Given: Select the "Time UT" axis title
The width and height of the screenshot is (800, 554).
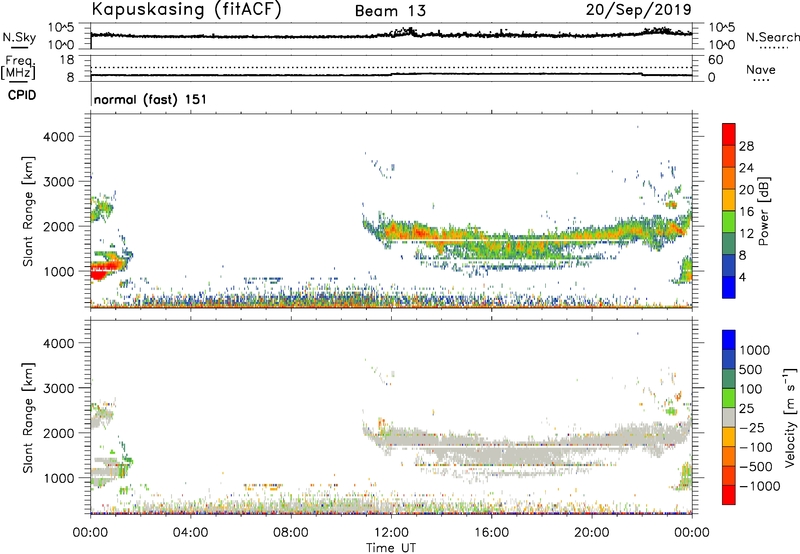Looking at the screenshot, I should [391, 548].
